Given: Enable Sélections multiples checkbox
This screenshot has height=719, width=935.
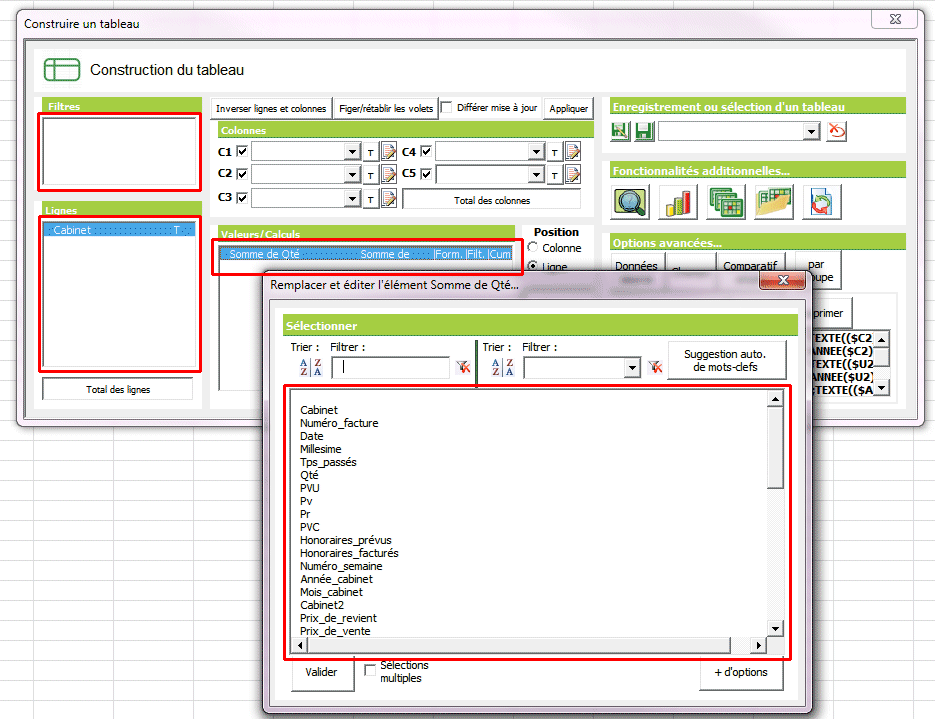Looking at the screenshot, I should 370,670.
